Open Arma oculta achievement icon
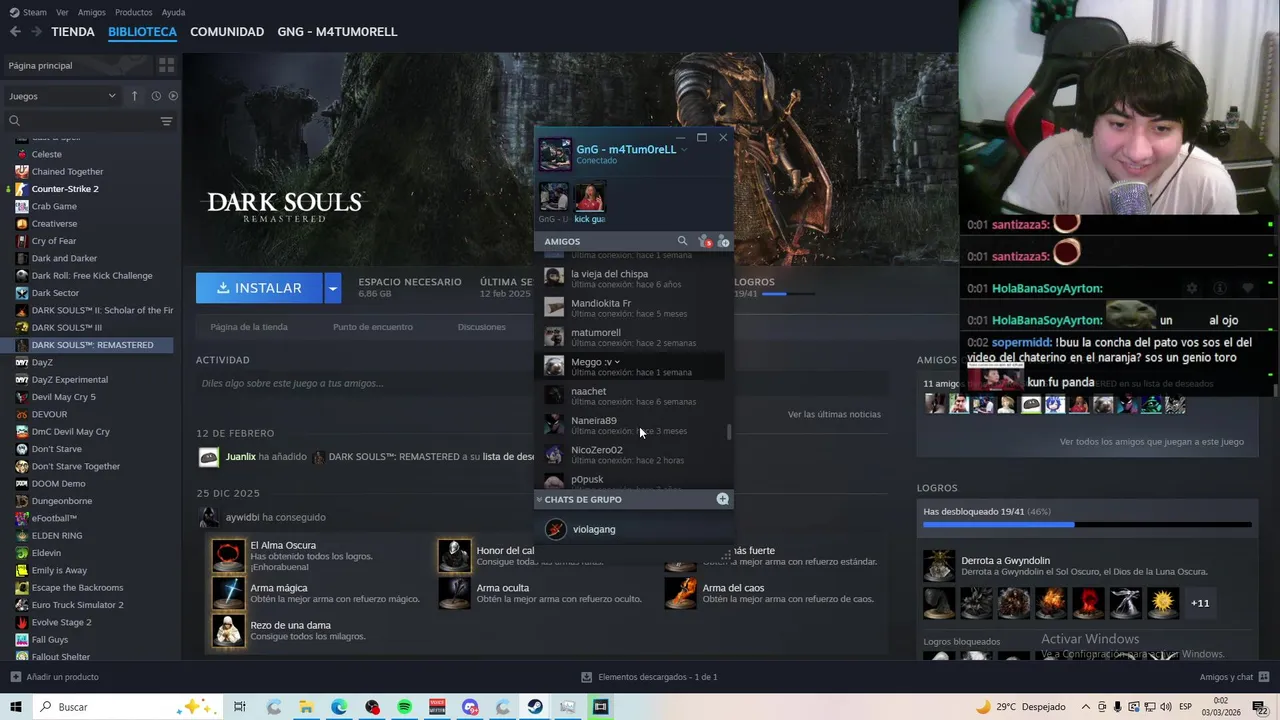The width and height of the screenshot is (1280, 720). pyautogui.click(x=455, y=593)
